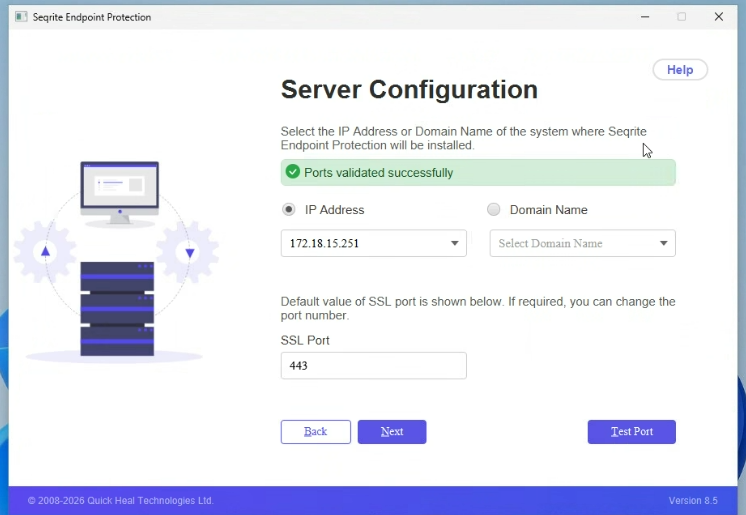
Task: Choose the Domain Name radio option
Action: [494, 210]
